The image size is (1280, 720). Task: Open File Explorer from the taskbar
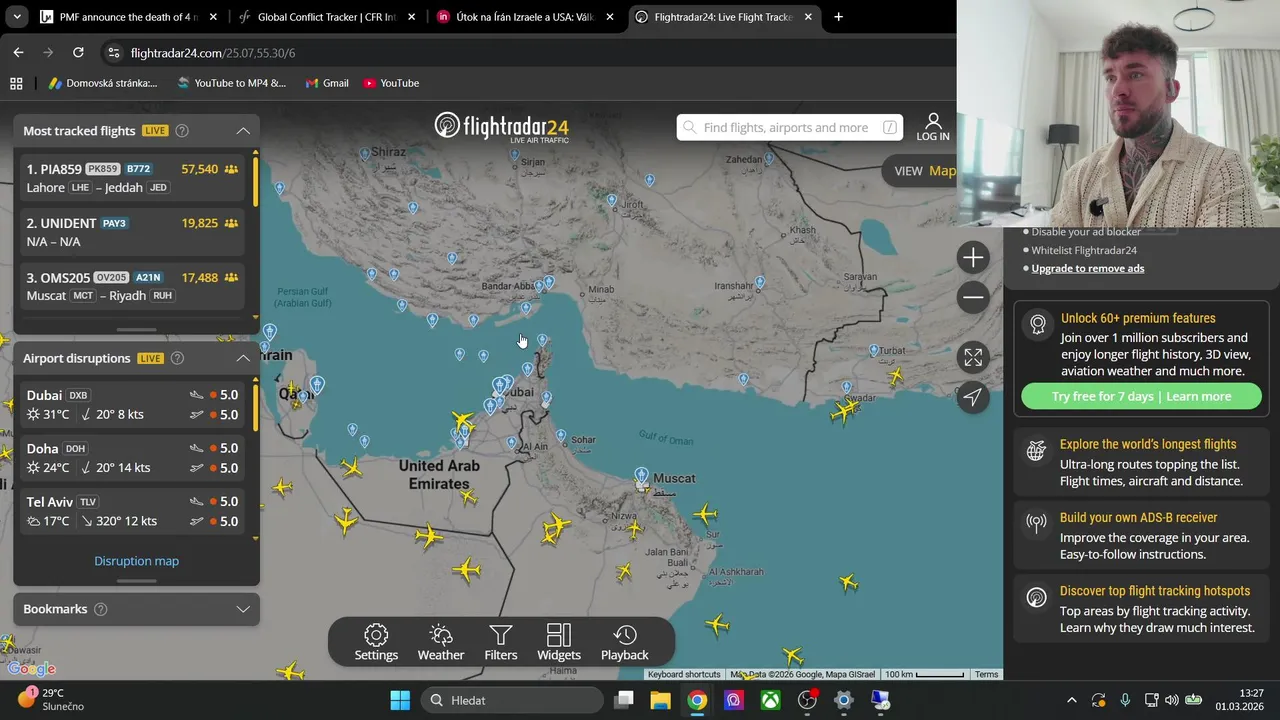[x=660, y=700]
